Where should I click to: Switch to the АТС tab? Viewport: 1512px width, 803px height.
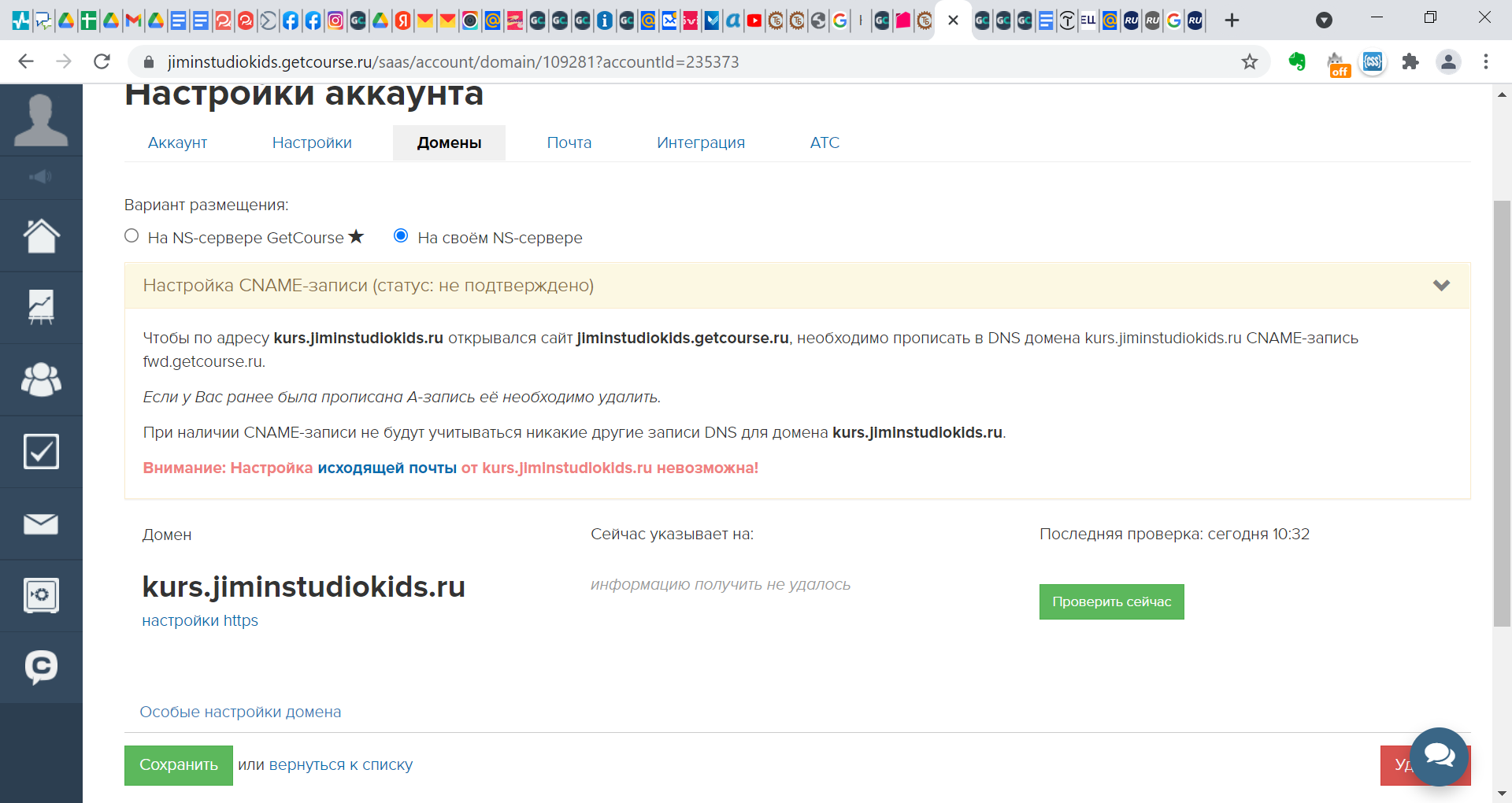825,142
